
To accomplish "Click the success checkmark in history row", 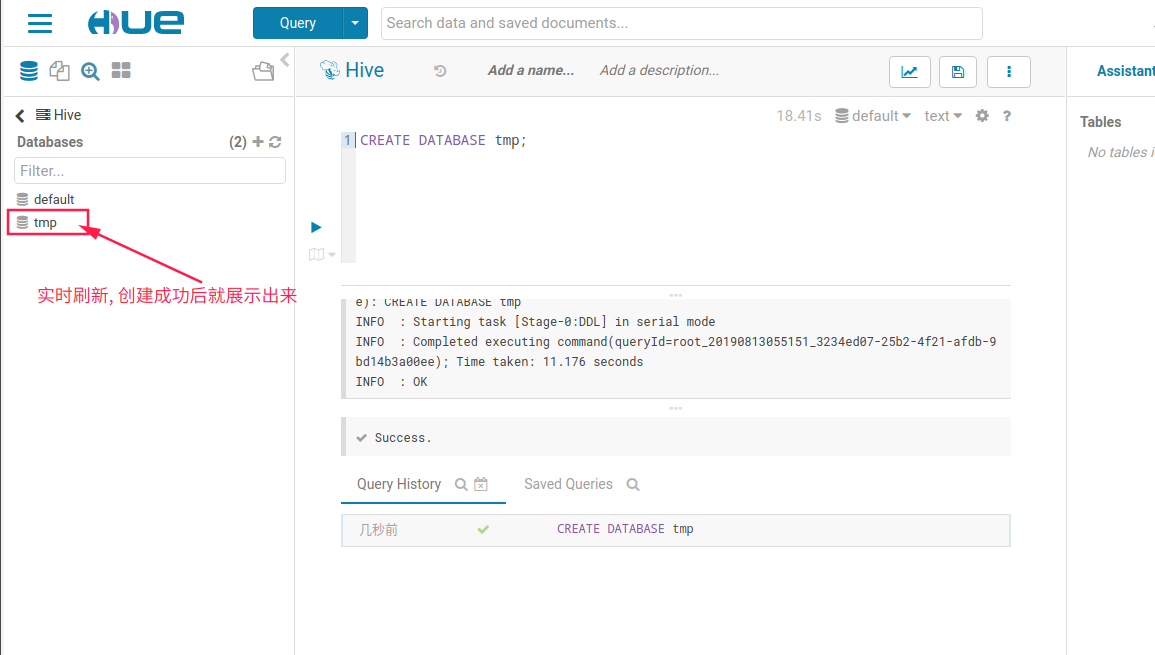I will coord(483,529).
